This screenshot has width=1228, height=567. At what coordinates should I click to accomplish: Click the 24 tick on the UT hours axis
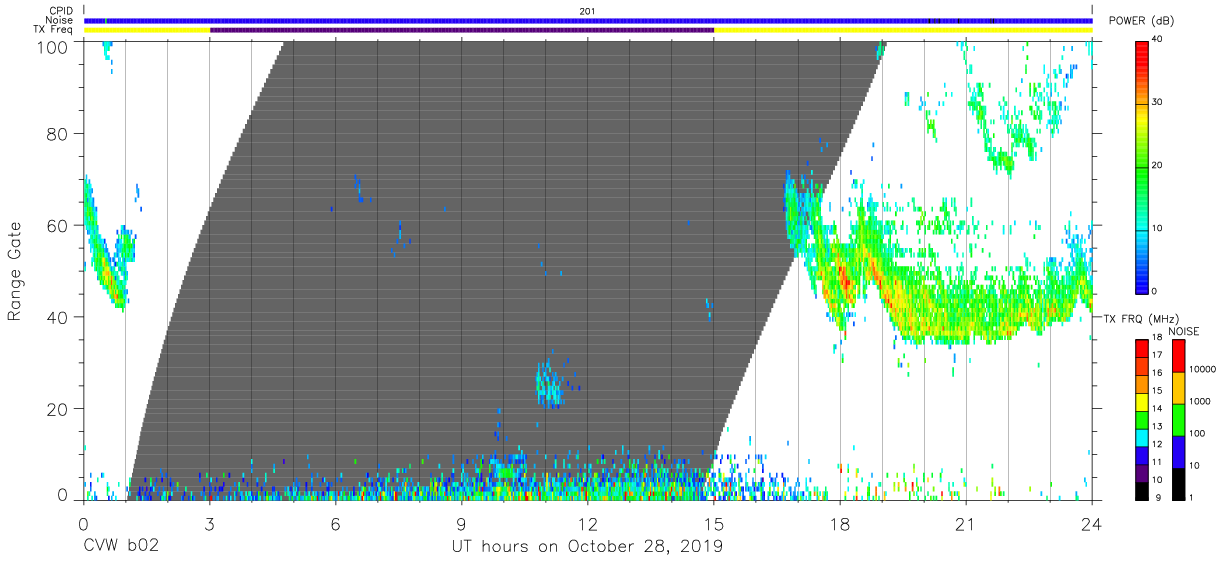[1091, 523]
